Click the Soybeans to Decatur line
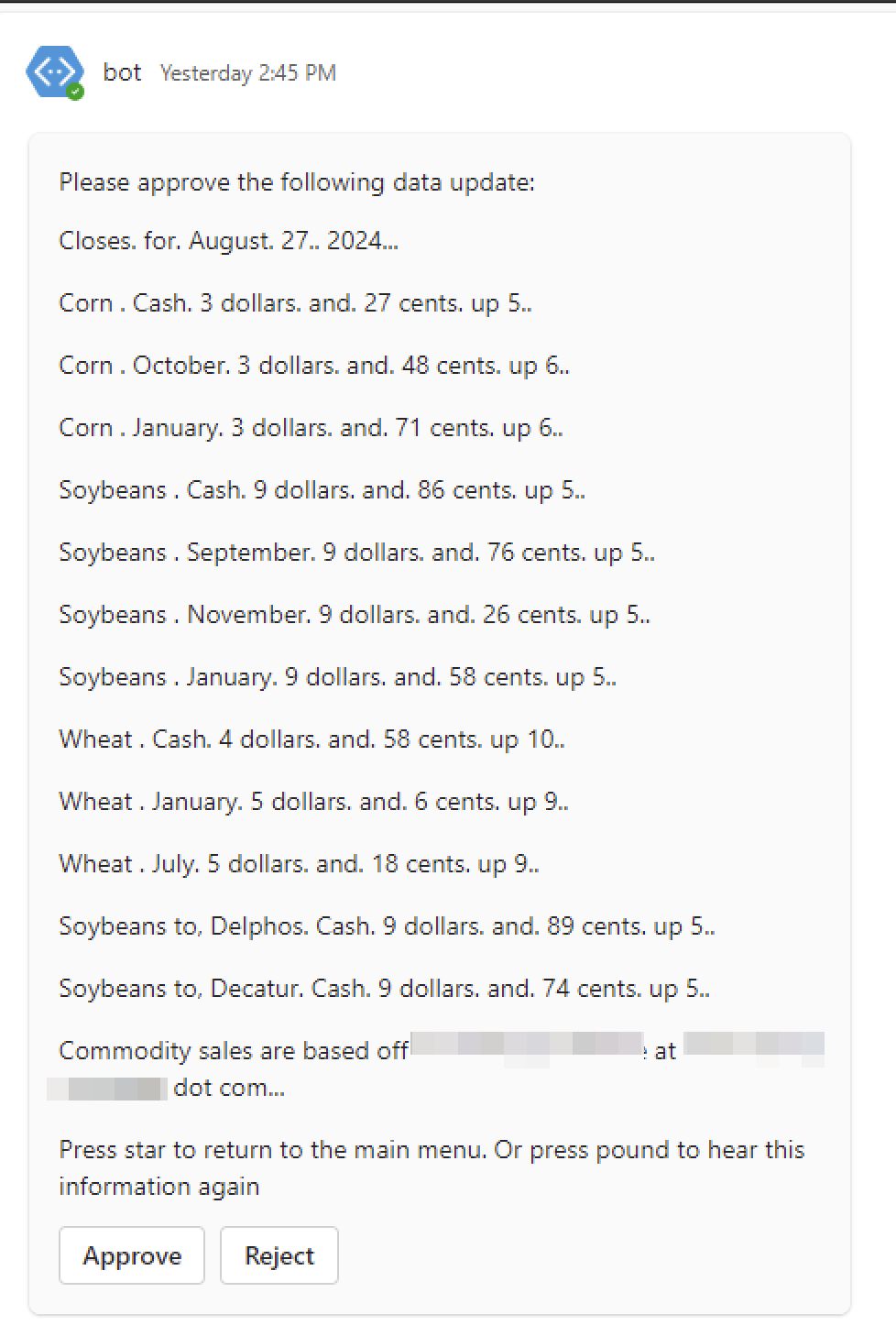This screenshot has height=1336, width=896. pos(384,989)
